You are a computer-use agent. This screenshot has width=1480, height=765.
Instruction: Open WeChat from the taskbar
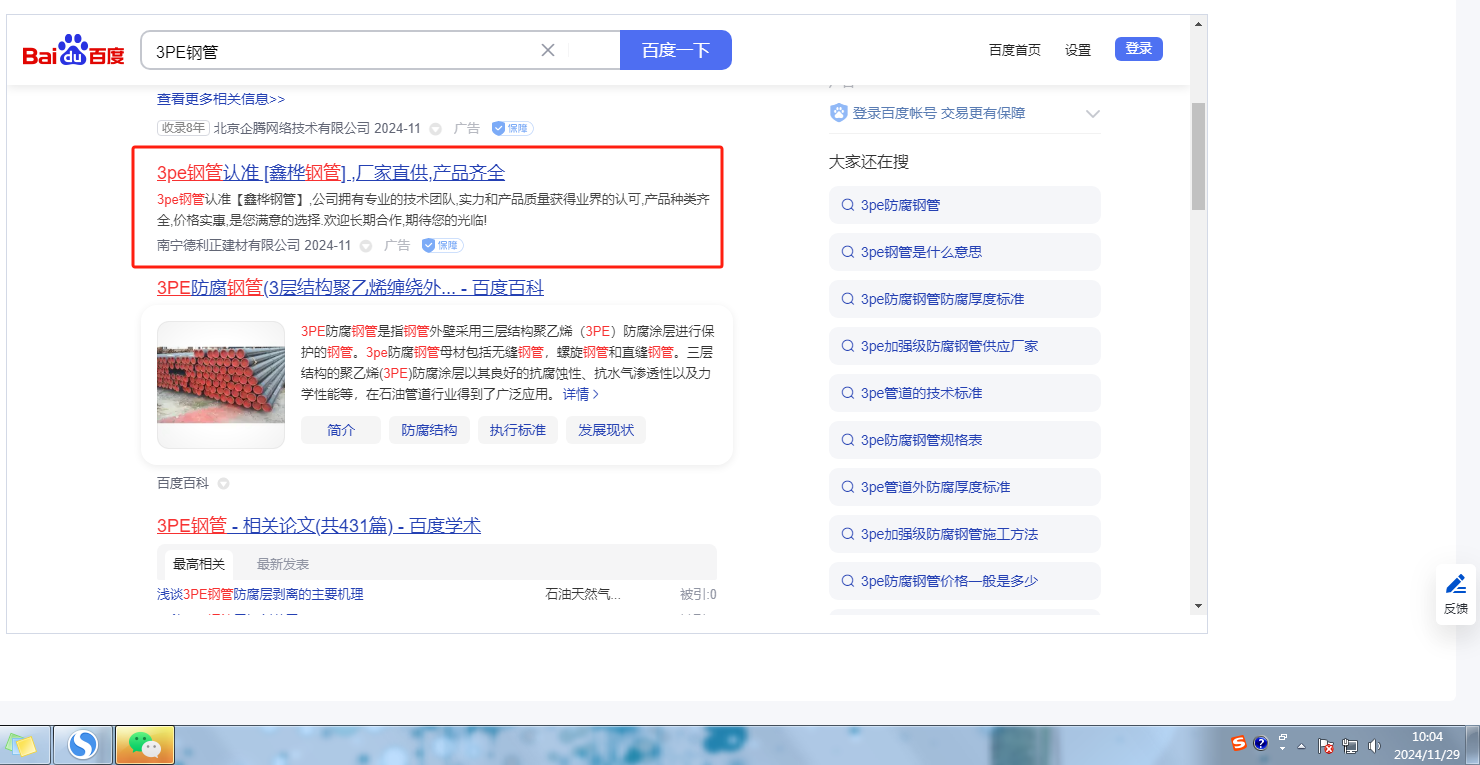[145, 745]
